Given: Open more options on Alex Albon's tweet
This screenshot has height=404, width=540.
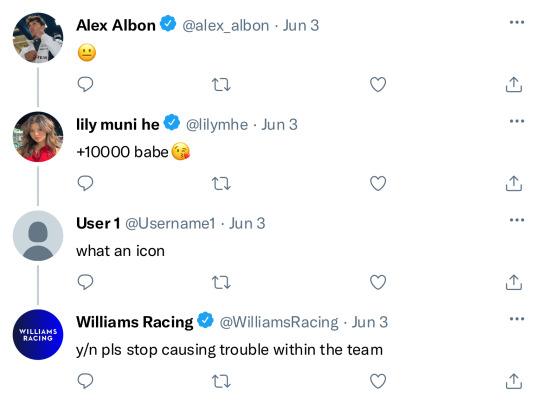Looking at the screenshot, I should (517, 22).
